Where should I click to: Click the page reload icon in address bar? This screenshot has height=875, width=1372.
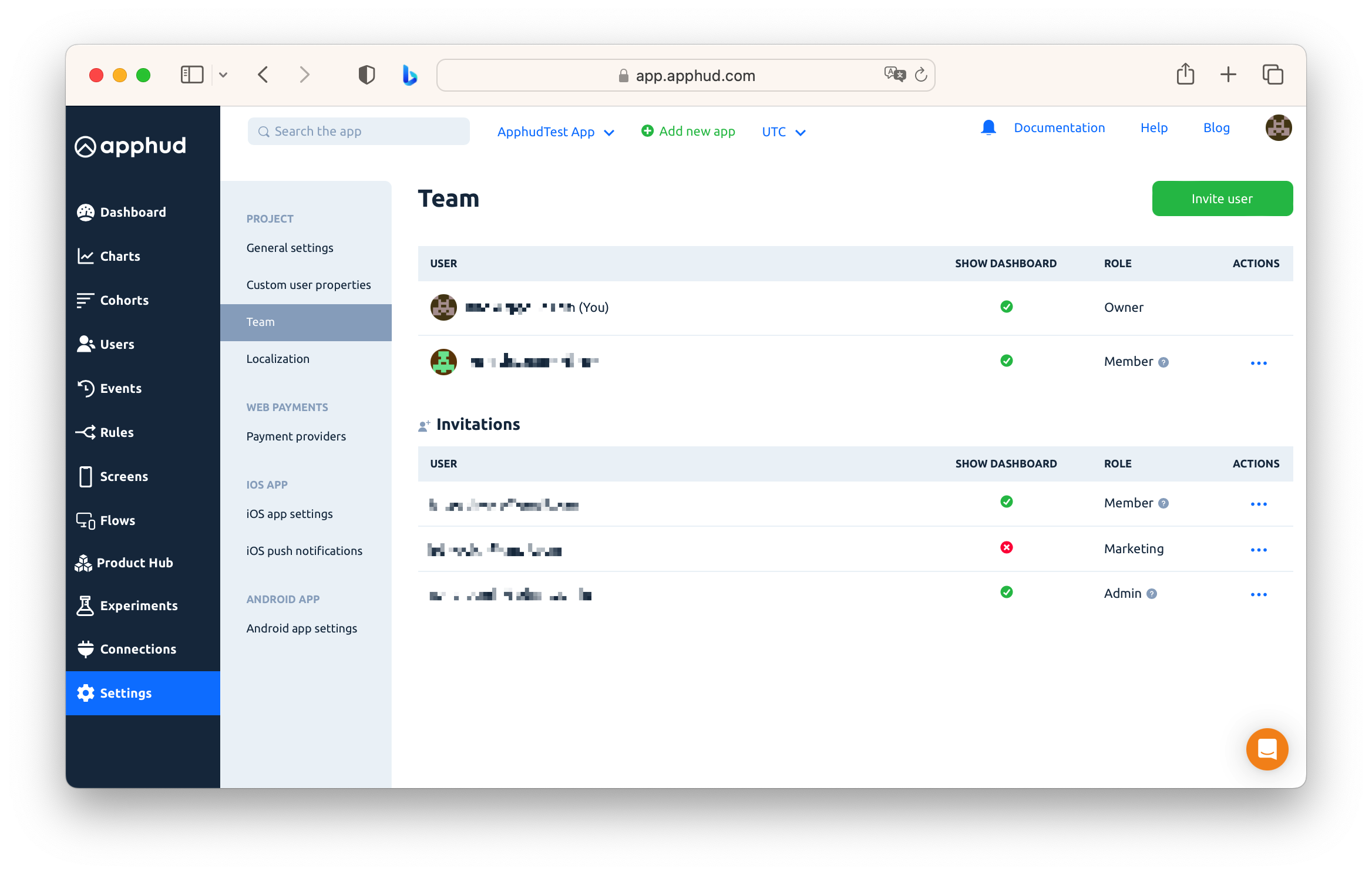point(921,75)
